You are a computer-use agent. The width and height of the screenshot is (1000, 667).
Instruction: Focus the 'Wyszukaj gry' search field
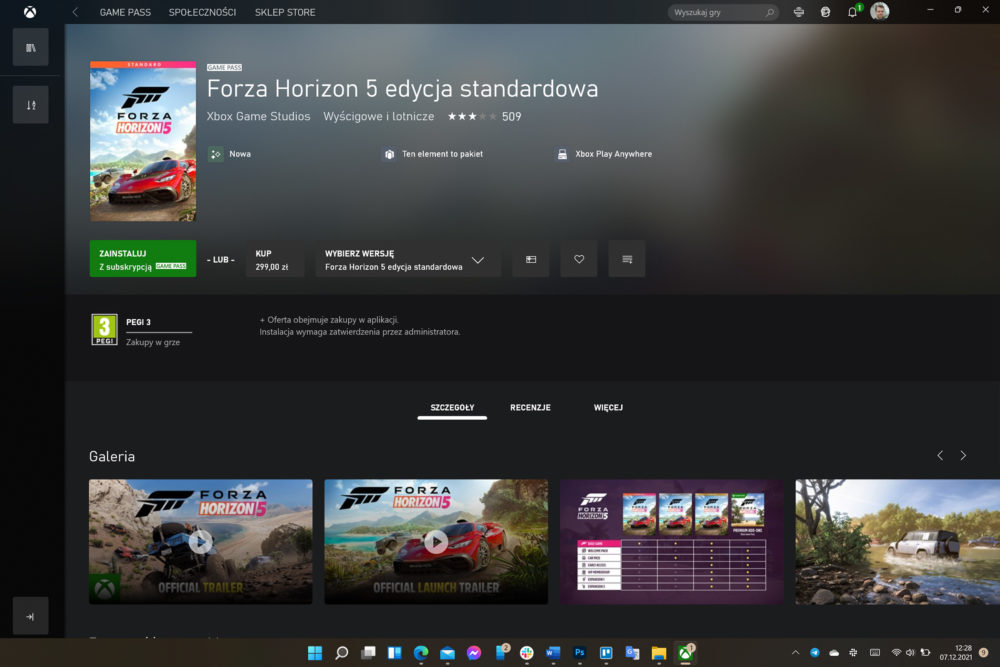(723, 12)
